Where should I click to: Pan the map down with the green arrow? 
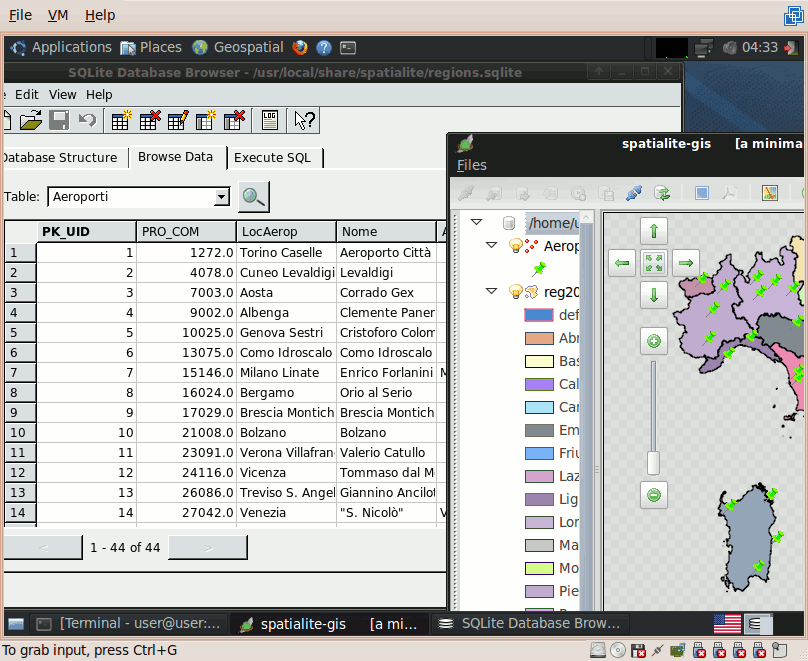[x=654, y=295]
